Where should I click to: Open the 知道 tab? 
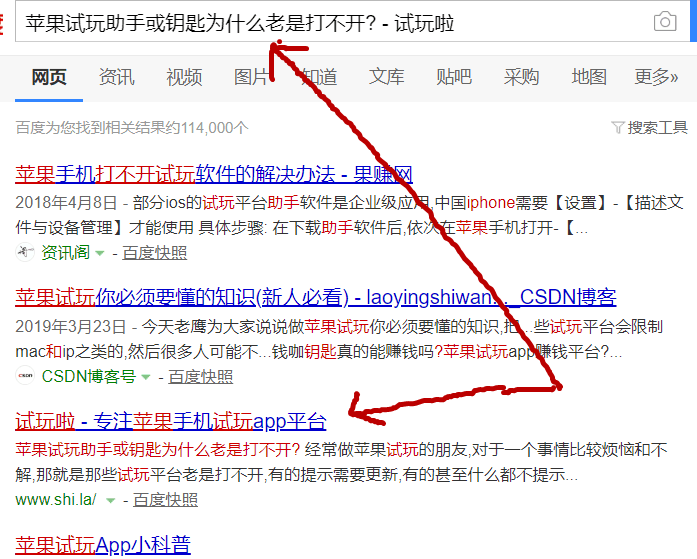tap(319, 77)
